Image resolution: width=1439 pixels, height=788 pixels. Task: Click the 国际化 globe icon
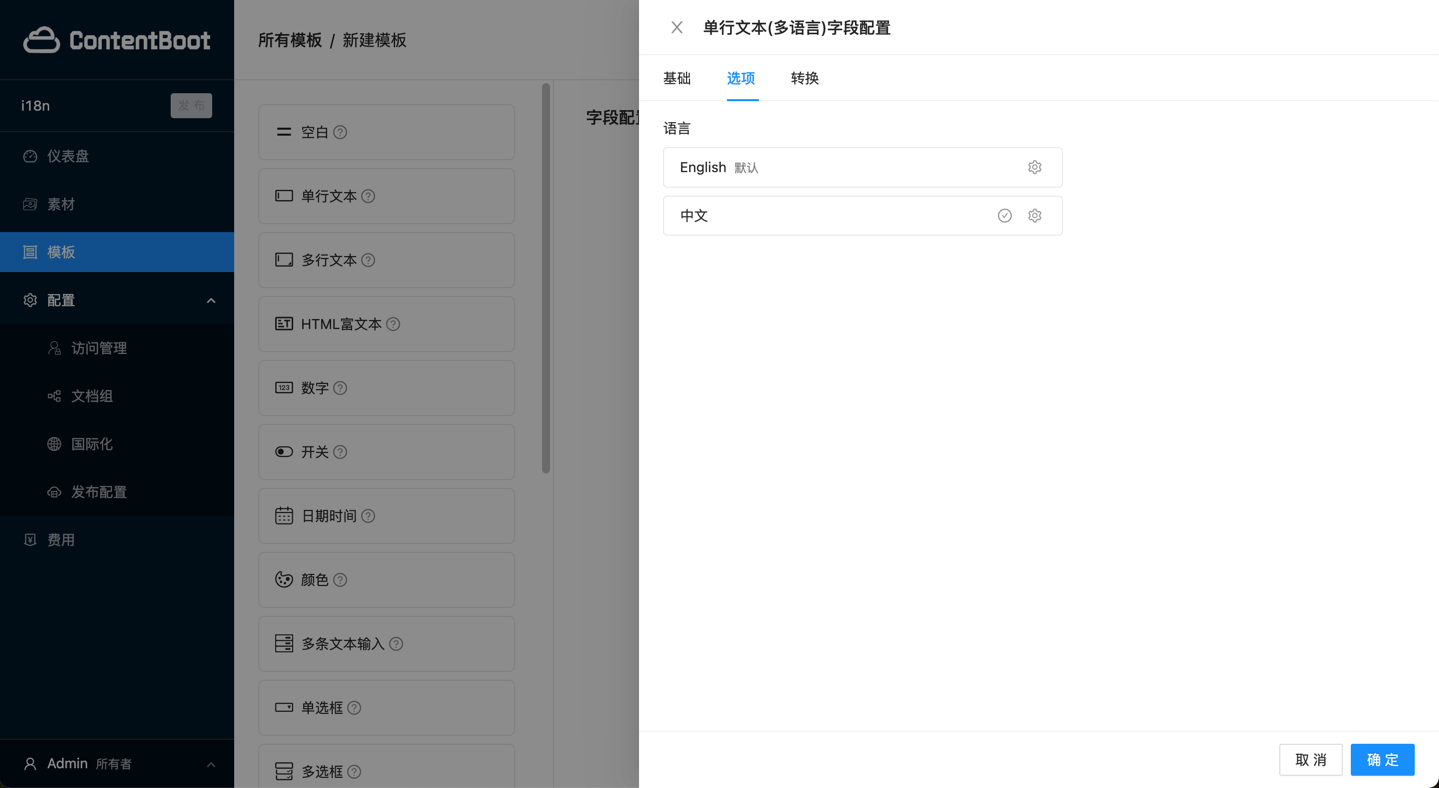point(54,444)
